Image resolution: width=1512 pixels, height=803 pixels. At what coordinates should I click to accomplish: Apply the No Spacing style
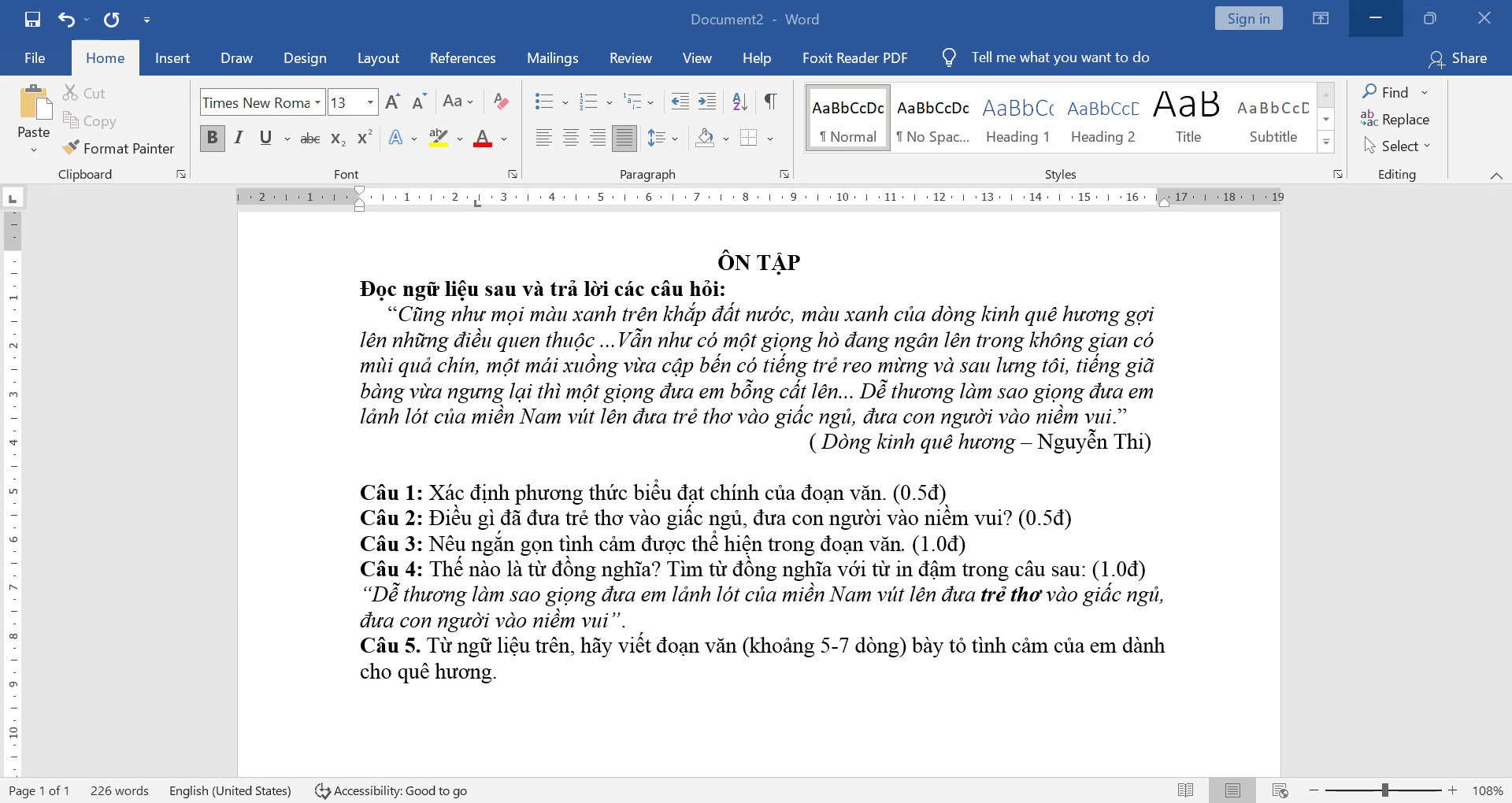(x=933, y=118)
